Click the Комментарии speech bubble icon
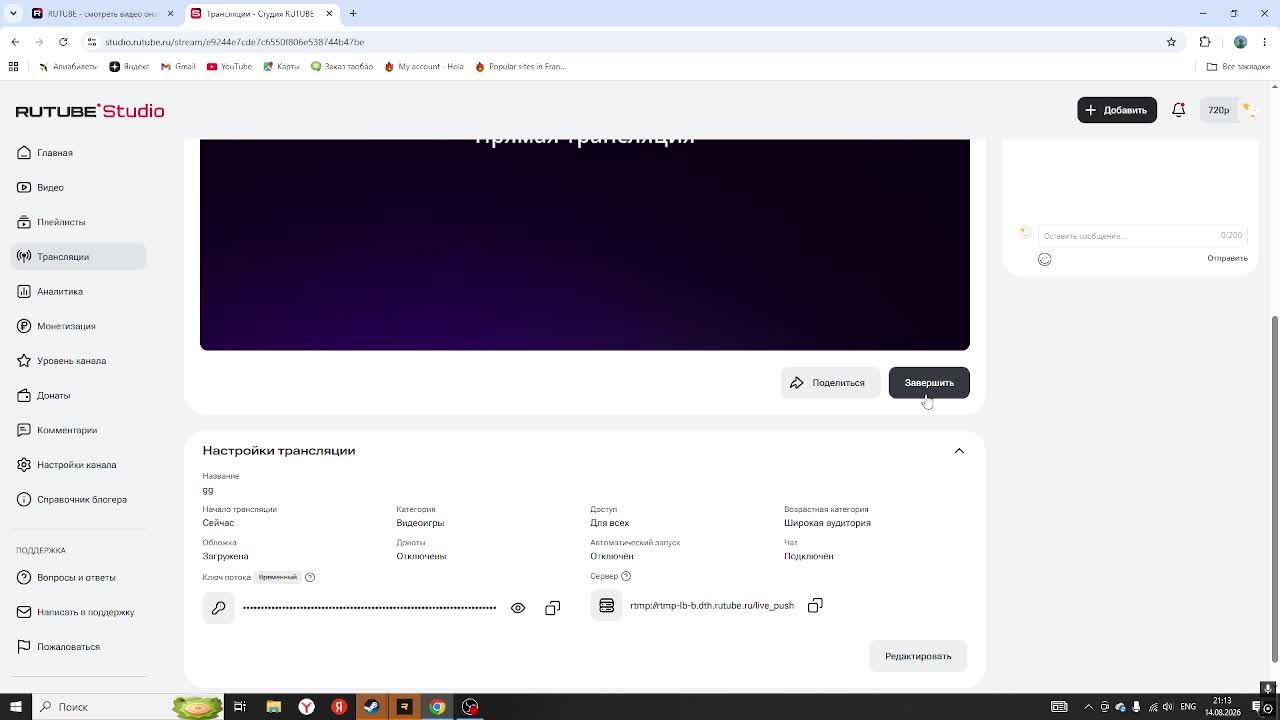The height and width of the screenshot is (720, 1280). 24,430
